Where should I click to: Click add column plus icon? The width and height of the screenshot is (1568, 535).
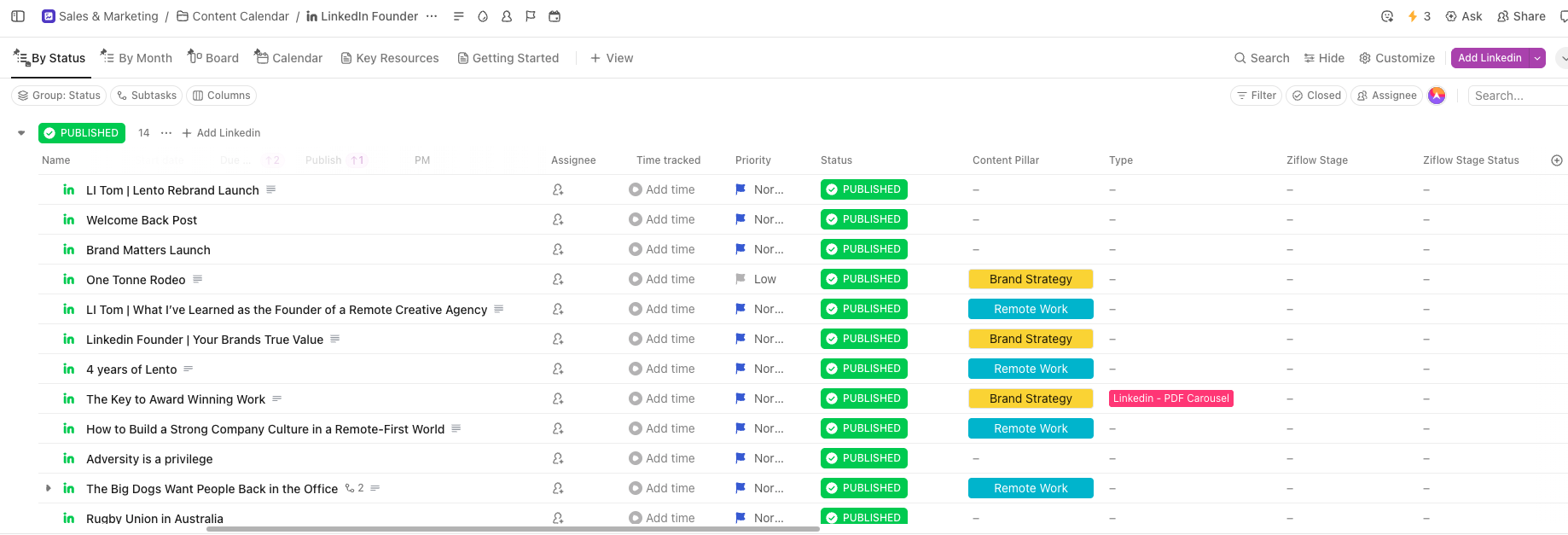[1556, 160]
